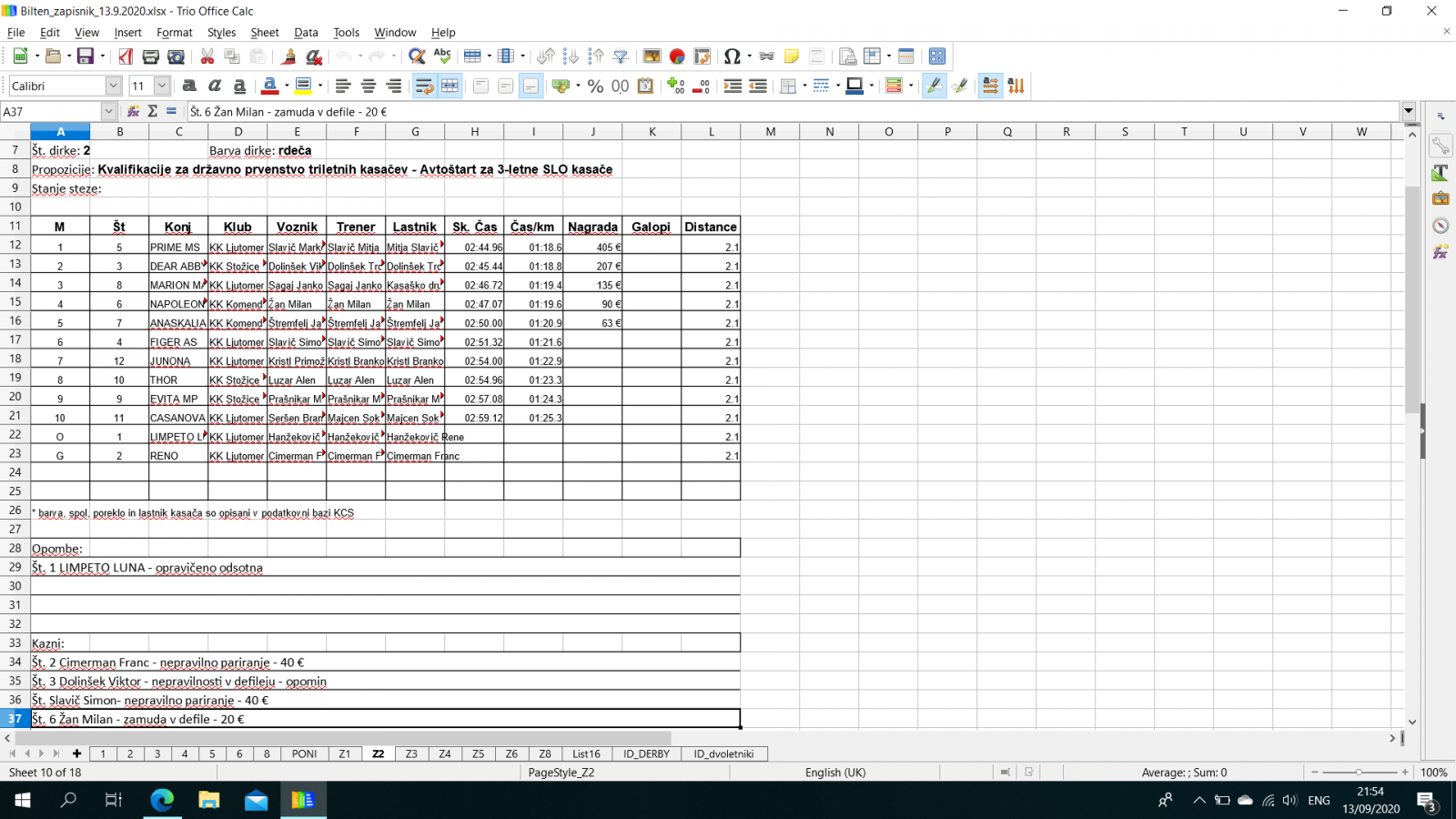Screen dimensions: 1456x819
Task: Insert special character with Omega icon
Action: tap(732, 56)
